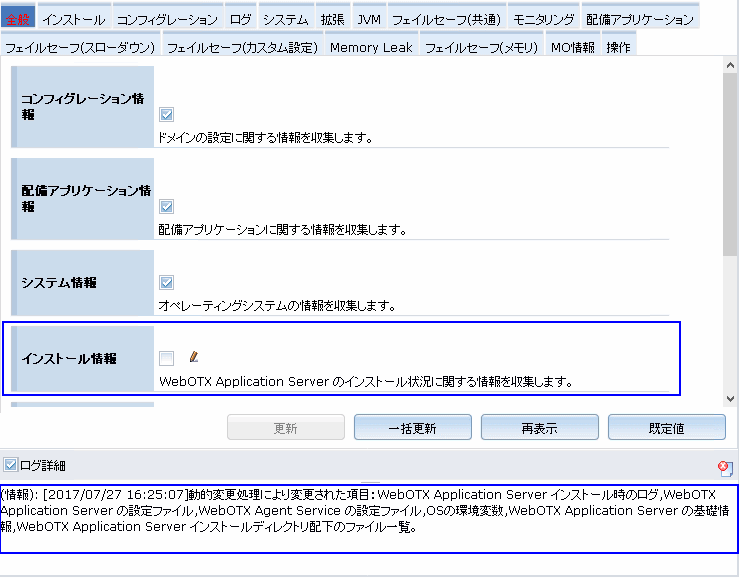The height and width of the screenshot is (578, 739).
Task: Open the Memory Leak tab
Action: pos(370,47)
